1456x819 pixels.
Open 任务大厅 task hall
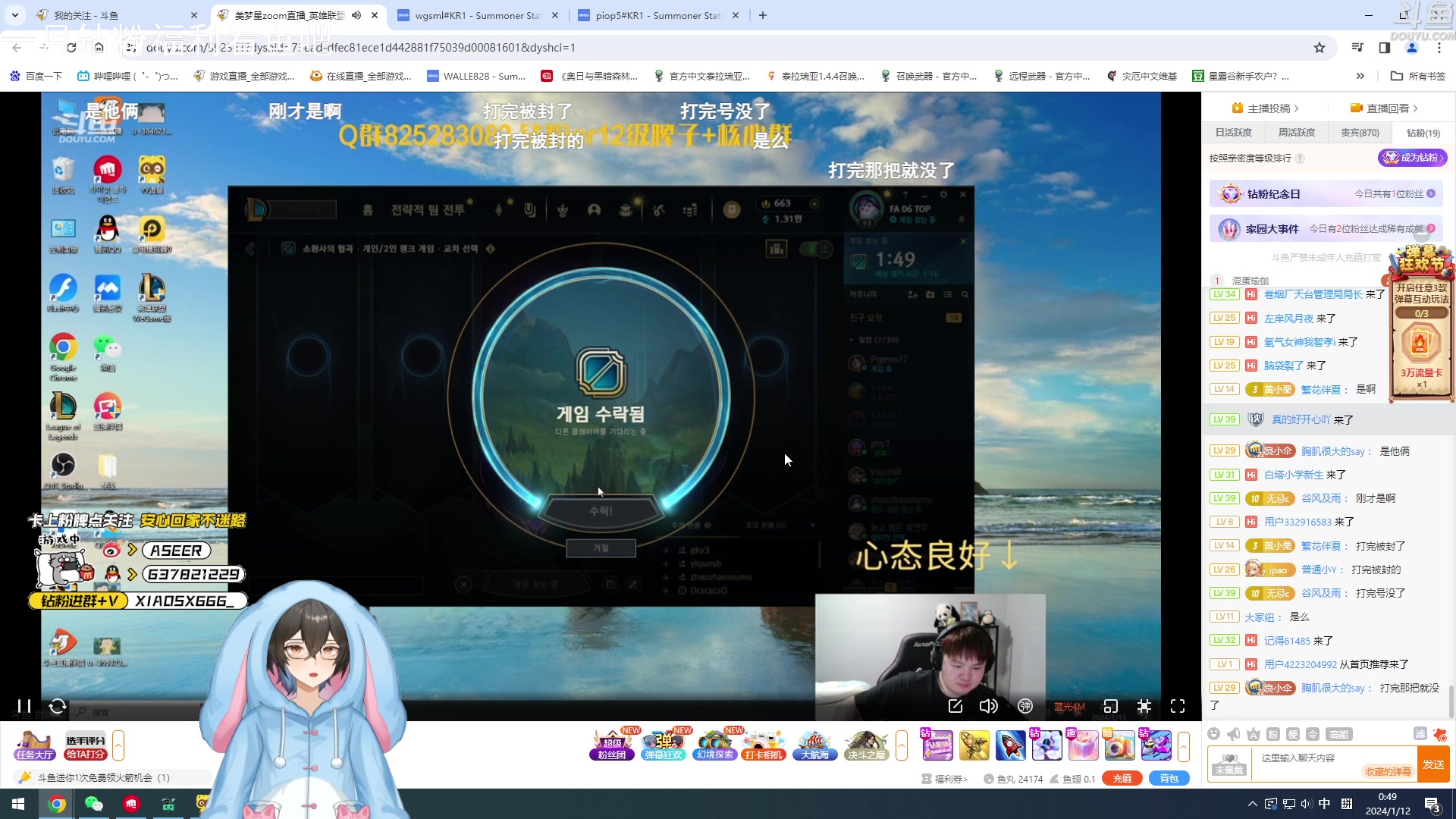[35, 745]
